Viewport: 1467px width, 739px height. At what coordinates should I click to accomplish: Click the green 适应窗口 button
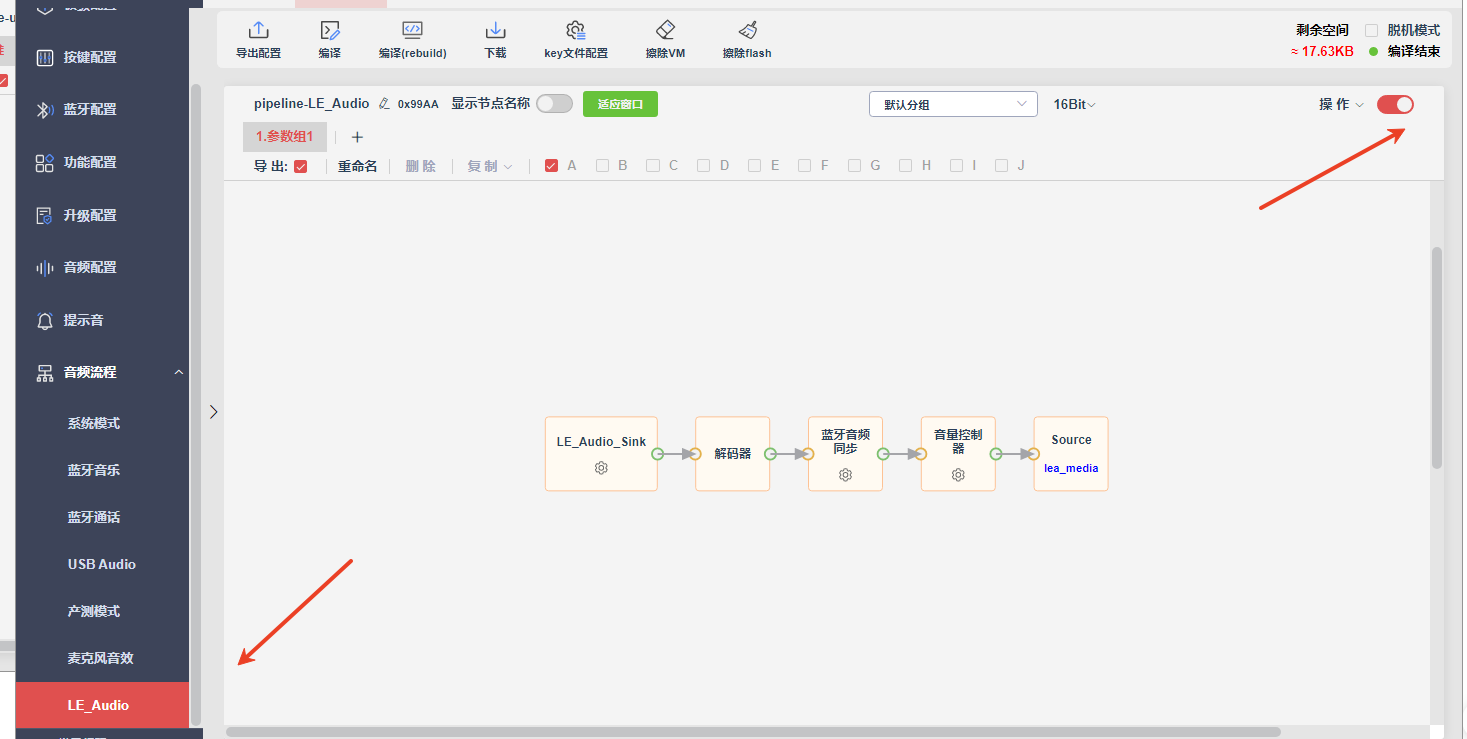[x=620, y=104]
